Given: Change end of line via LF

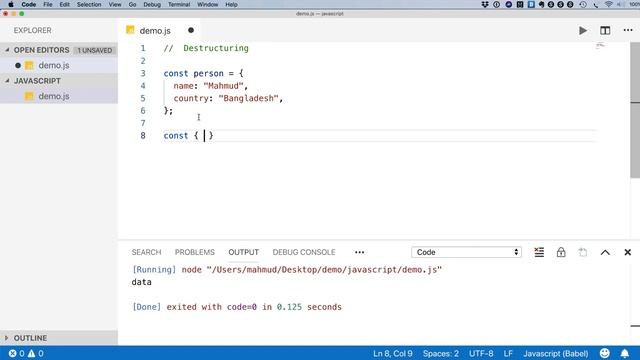Looking at the screenshot, I should (x=508, y=353).
